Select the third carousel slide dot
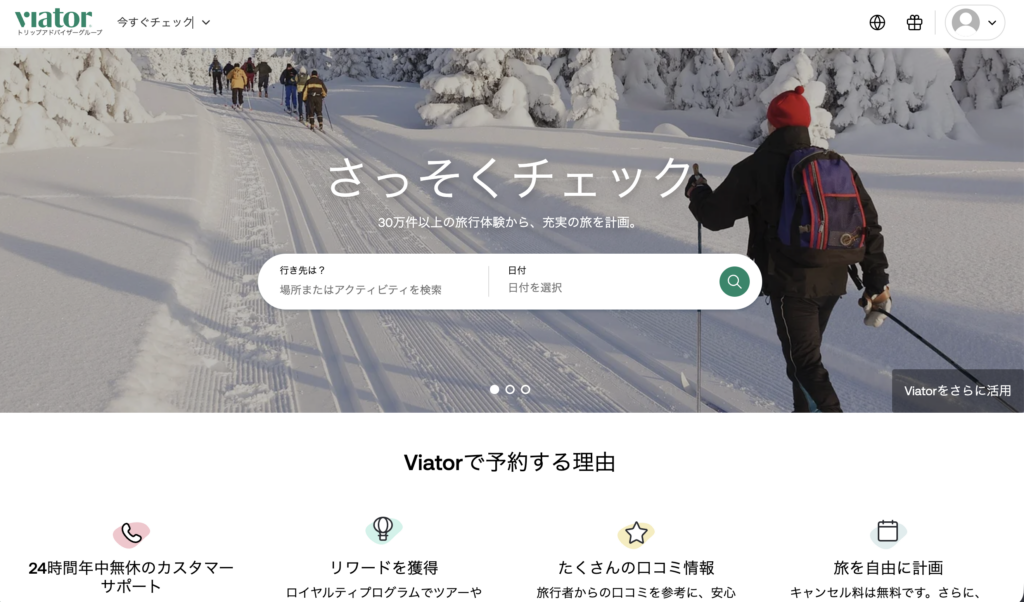 tap(526, 389)
